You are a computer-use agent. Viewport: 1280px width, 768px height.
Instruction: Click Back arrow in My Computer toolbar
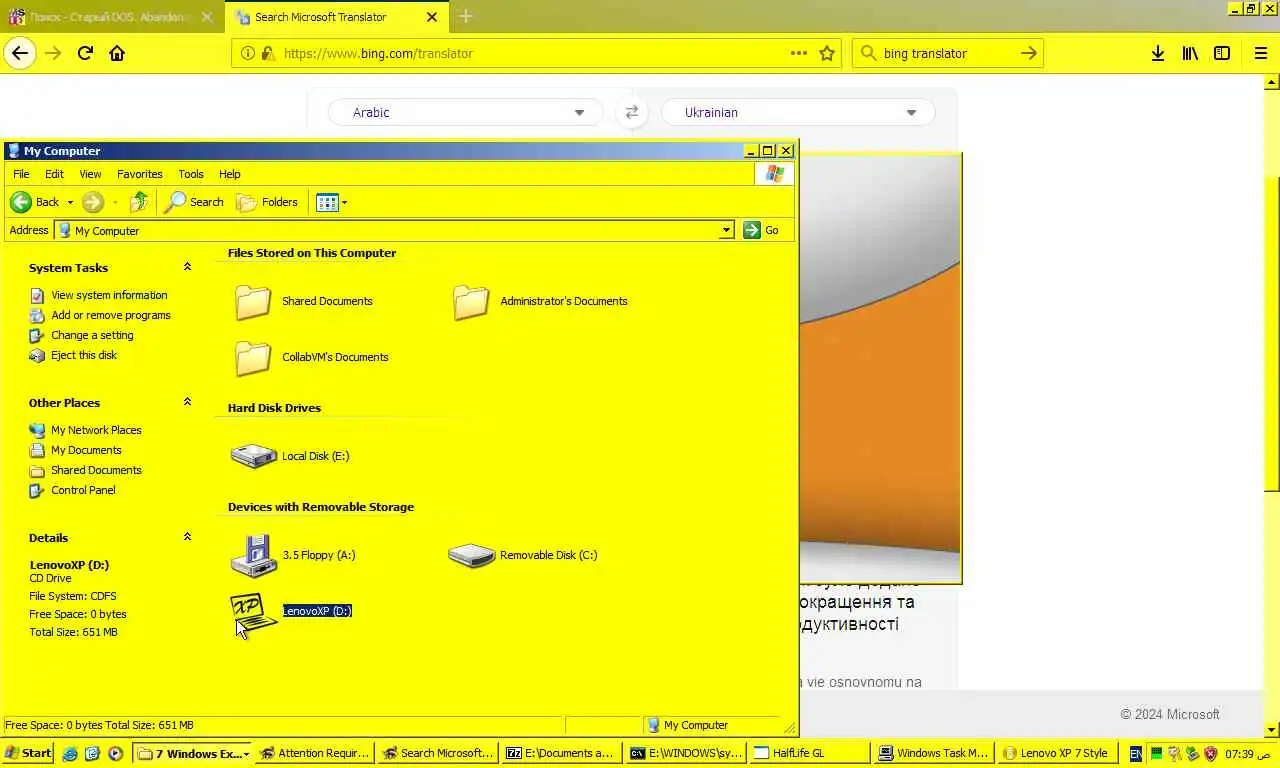click(x=21, y=202)
